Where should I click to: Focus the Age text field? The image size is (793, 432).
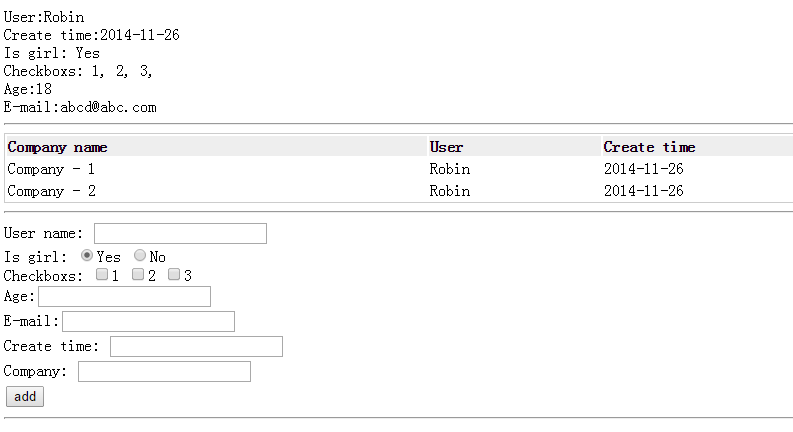[124, 296]
